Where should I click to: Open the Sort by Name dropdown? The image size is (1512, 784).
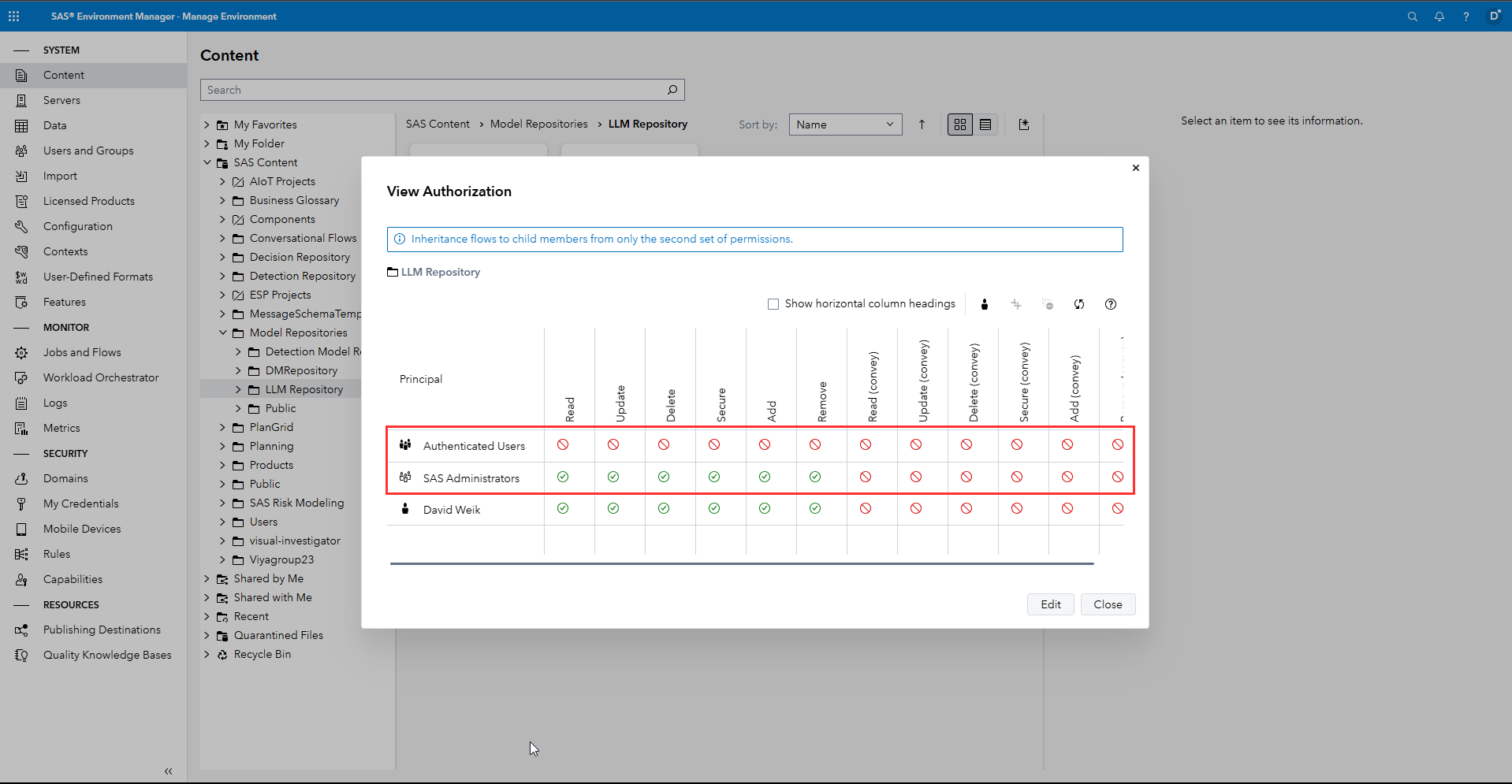844,124
